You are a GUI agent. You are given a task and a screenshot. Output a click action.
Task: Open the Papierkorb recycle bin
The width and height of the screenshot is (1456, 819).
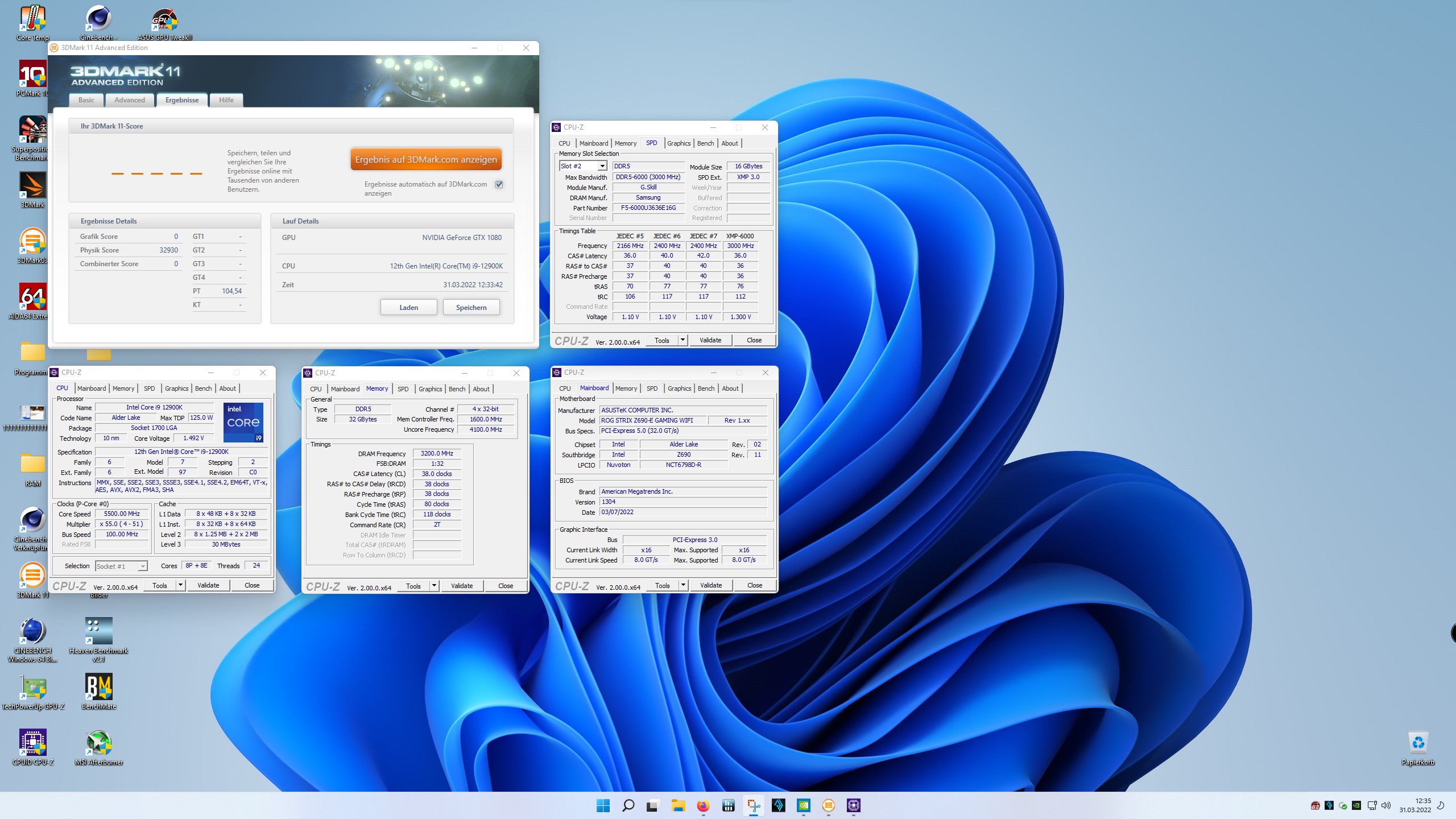(1418, 747)
